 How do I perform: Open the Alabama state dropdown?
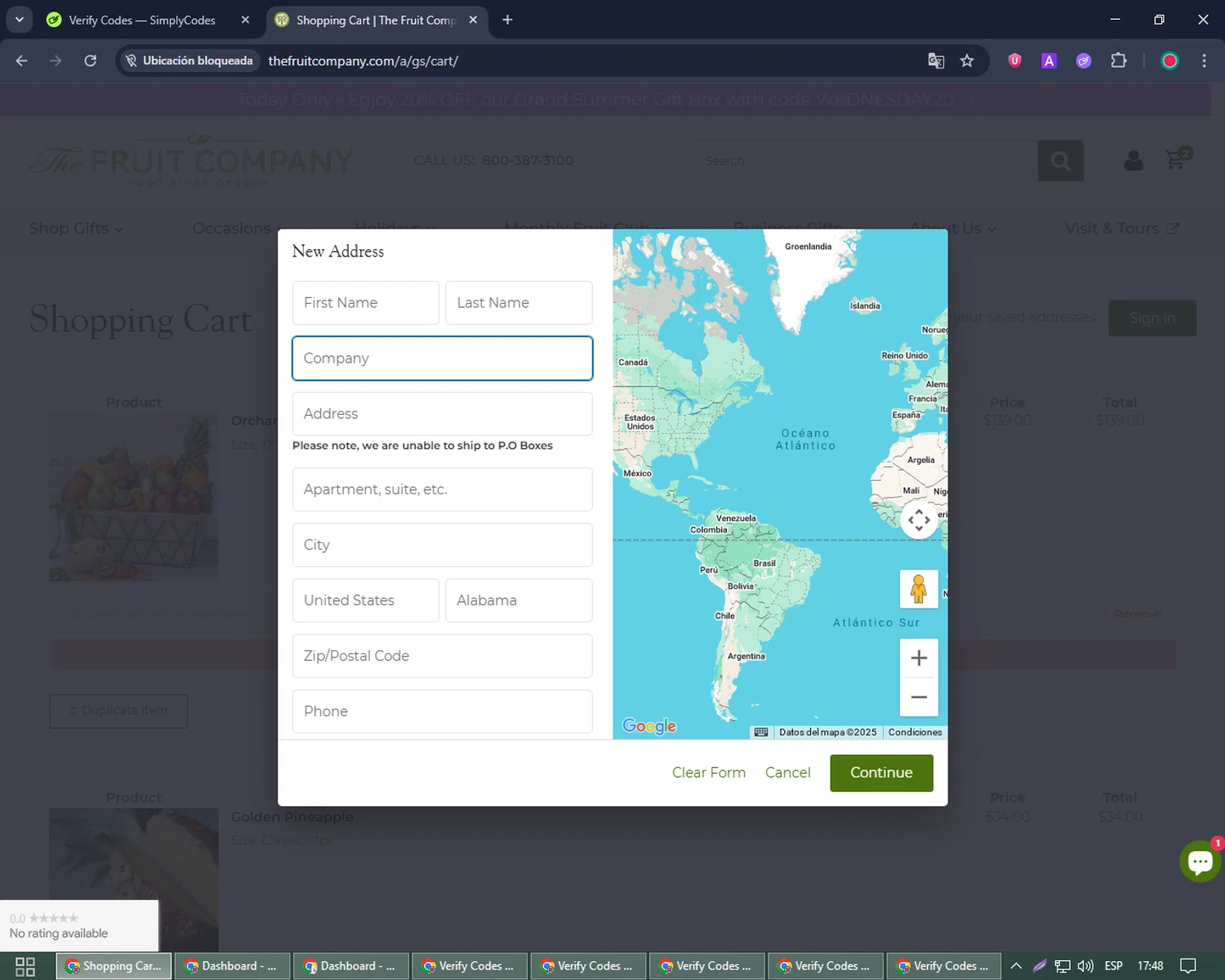click(x=519, y=600)
